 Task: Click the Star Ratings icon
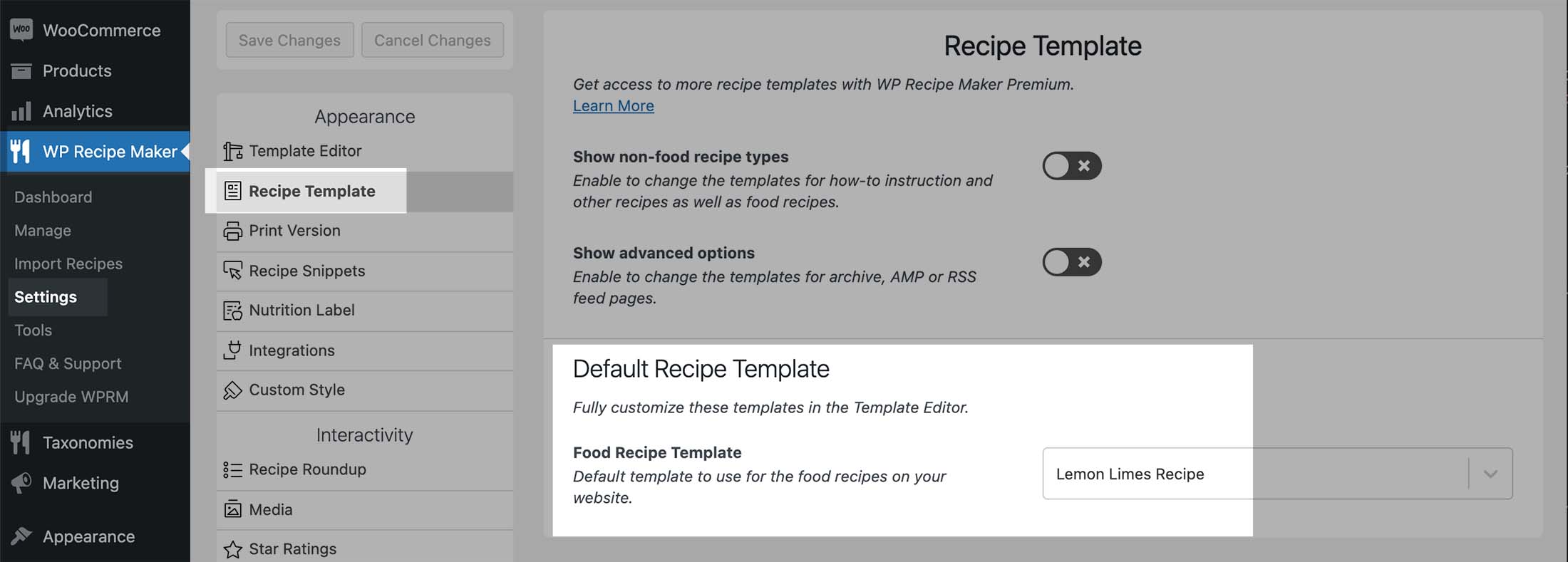[232, 548]
